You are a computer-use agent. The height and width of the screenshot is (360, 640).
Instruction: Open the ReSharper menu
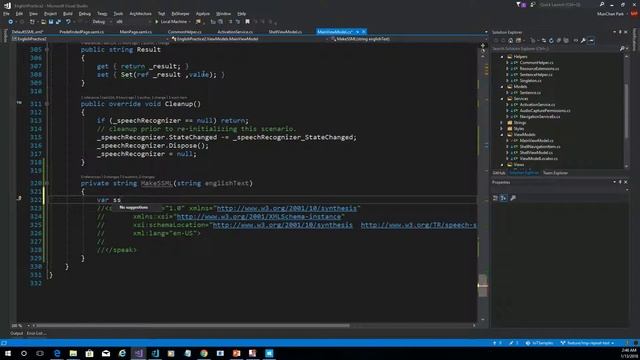coord(180,13)
